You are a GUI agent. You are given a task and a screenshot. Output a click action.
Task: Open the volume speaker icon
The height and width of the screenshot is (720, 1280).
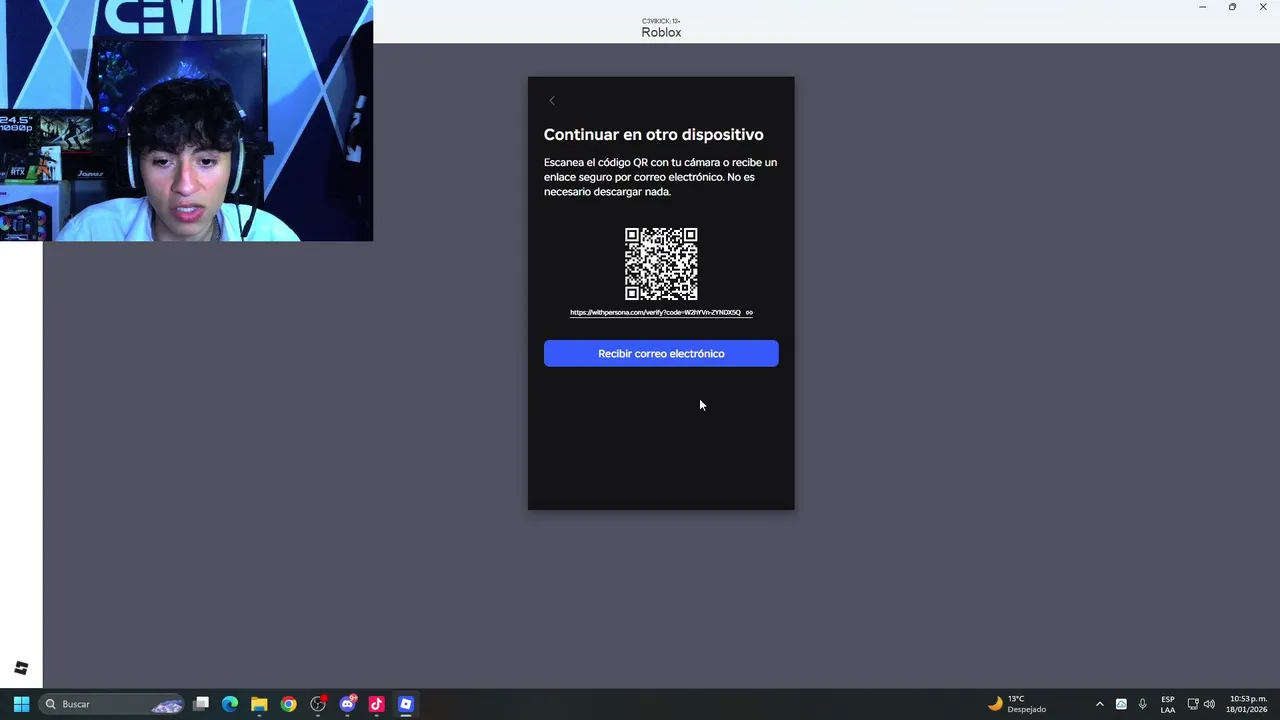pos(1209,704)
